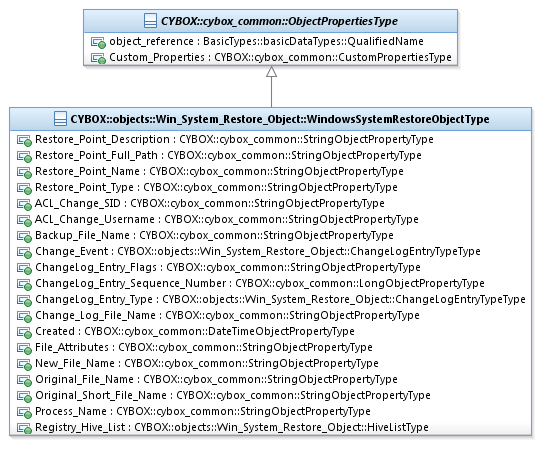Viewport: 546px width, 450px height.
Task: Click the ACL_Change_SID property icon
Action: coord(24,204)
